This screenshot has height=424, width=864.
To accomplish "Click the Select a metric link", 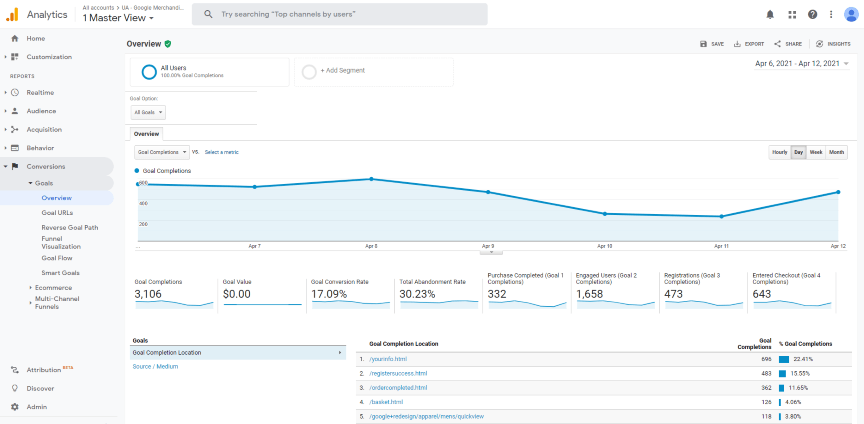I will [222, 152].
